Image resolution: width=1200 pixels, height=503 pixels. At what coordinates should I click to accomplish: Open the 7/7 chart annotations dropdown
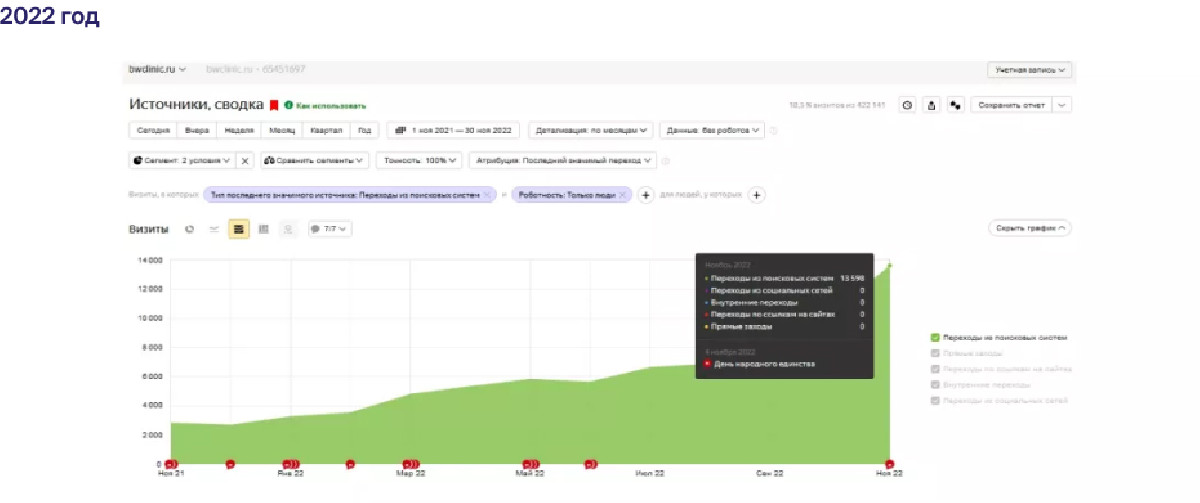[x=330, y=229]
